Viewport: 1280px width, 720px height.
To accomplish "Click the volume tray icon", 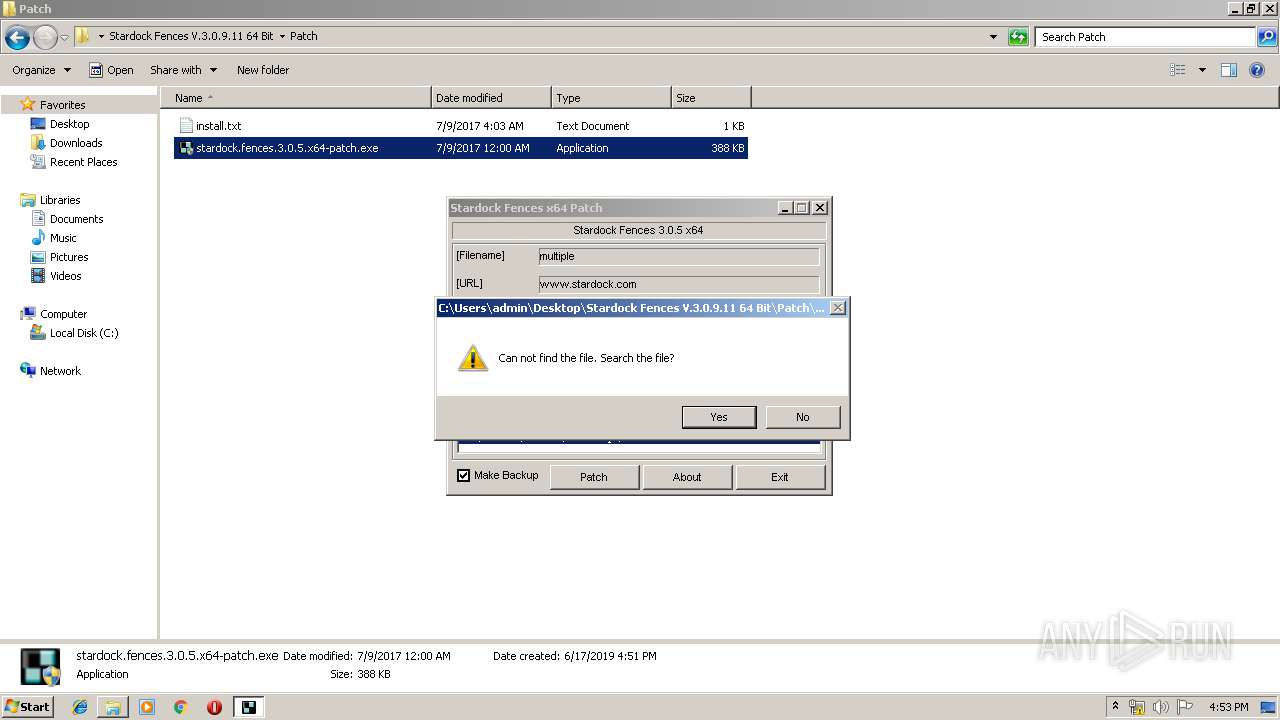I will click(x=1160, y=707).
